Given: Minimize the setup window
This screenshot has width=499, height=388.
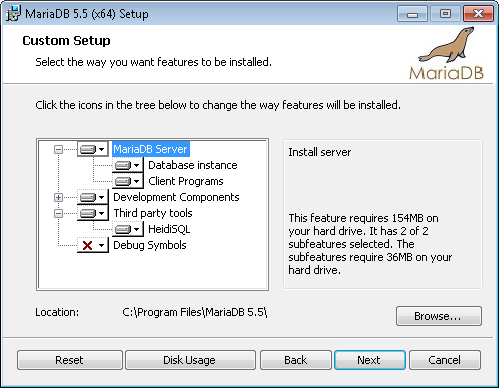Looking at the screenshot, I should click(x=412, y=14).
